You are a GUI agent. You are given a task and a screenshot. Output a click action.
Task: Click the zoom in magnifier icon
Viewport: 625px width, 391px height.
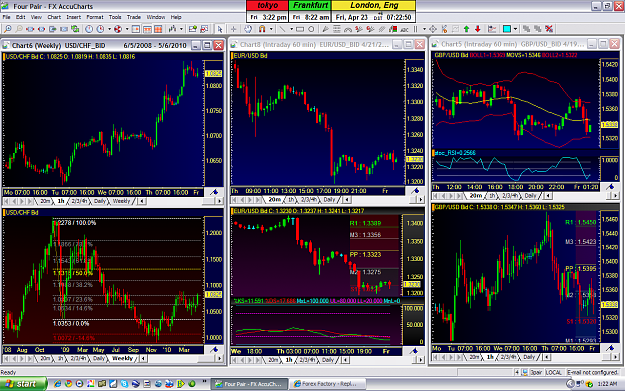[x=8, y=29]
